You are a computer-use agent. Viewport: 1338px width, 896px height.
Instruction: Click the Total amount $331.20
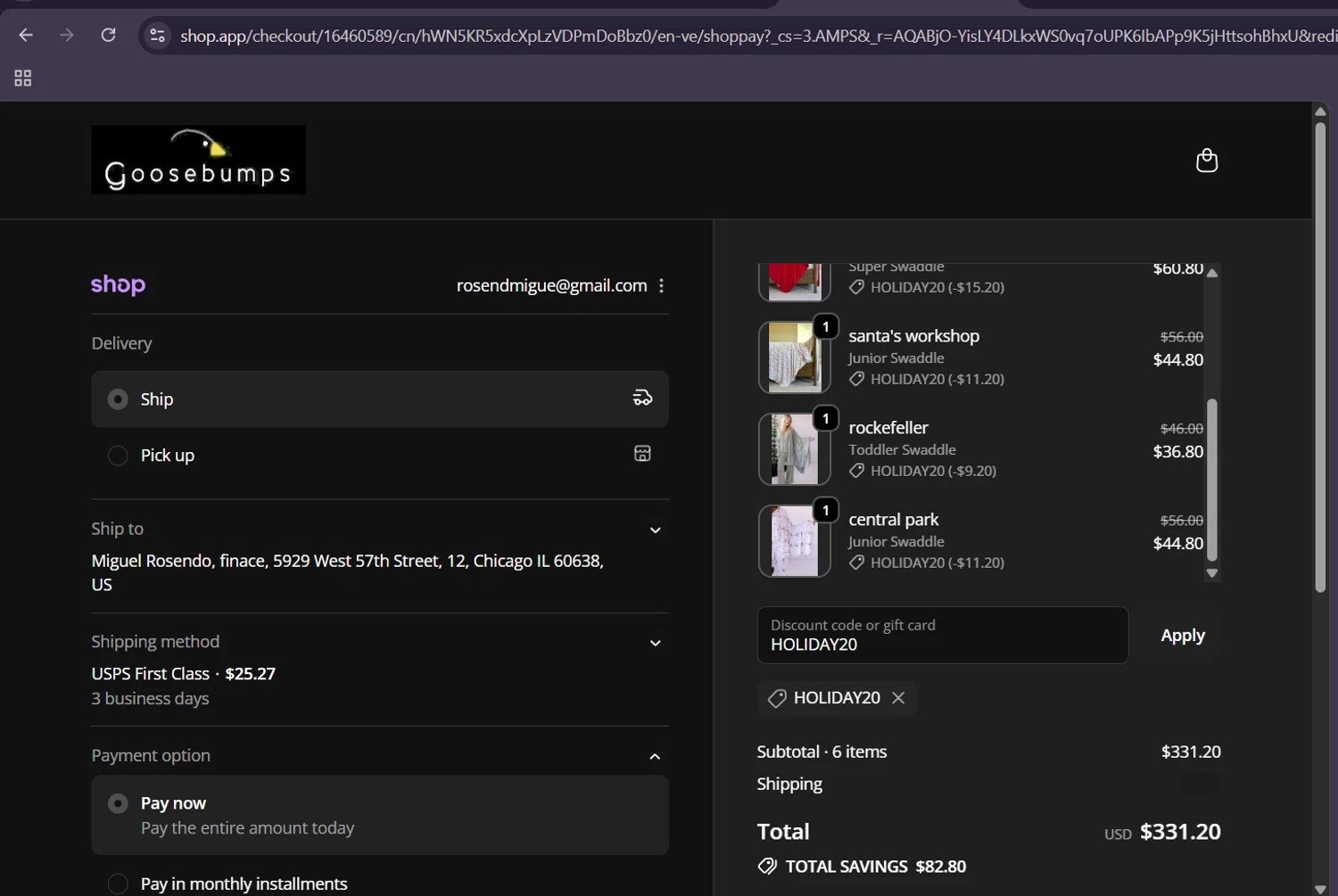point(1180,832)
